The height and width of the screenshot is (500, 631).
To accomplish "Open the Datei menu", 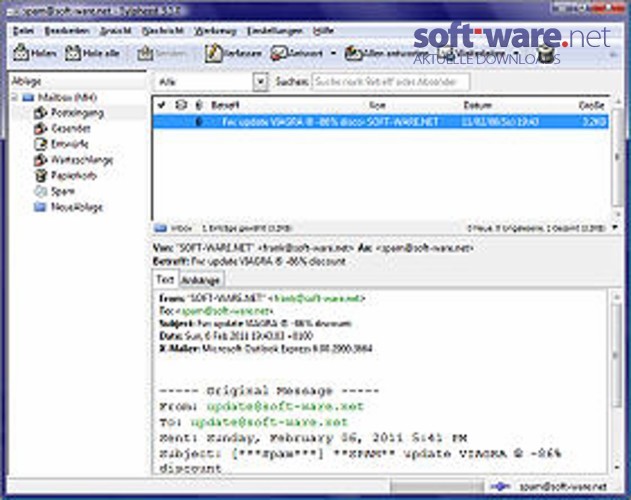I will click(x=23, y=31).
